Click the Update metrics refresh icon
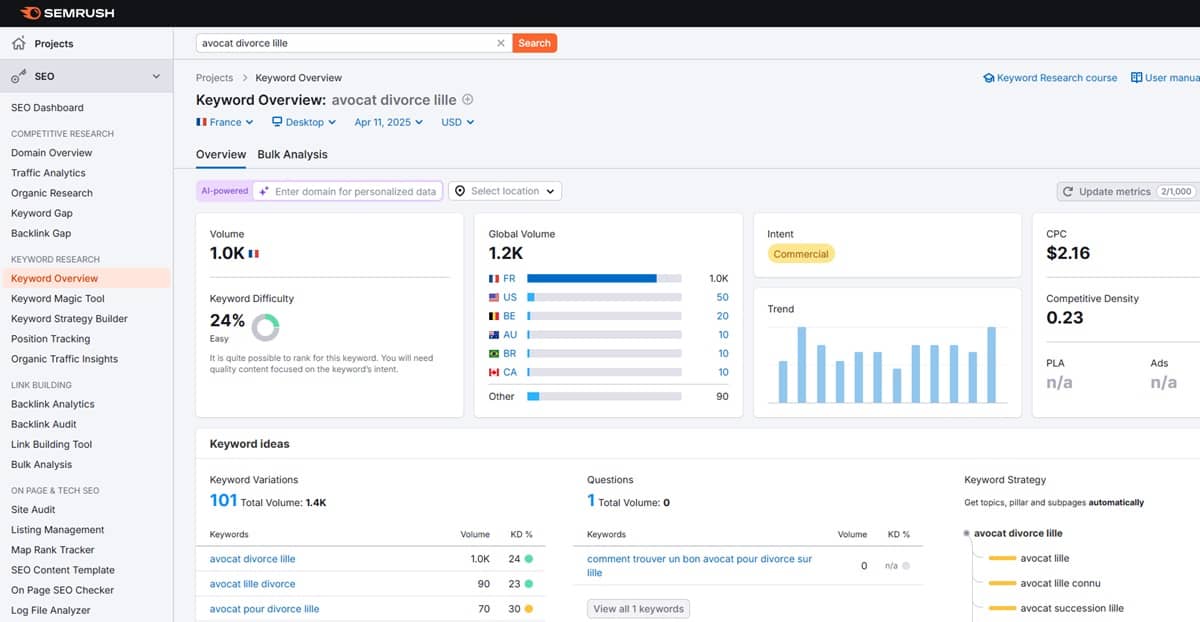 1068,191
